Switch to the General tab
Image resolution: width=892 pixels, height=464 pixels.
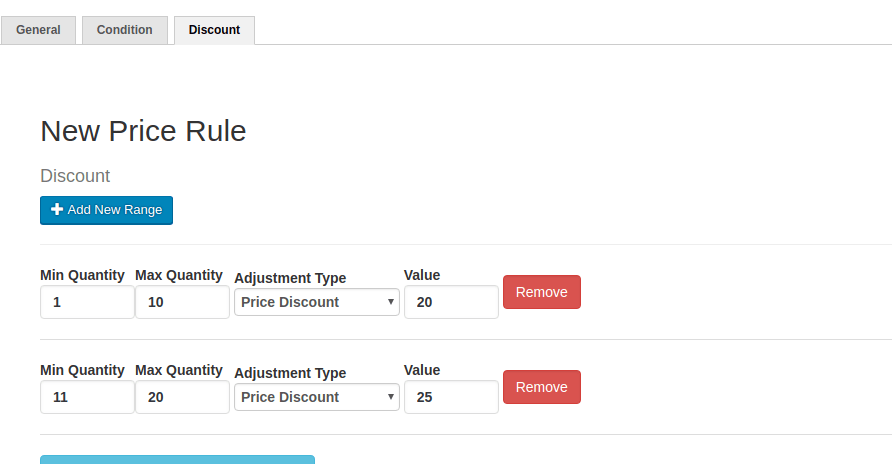click(x=38, y=30)
